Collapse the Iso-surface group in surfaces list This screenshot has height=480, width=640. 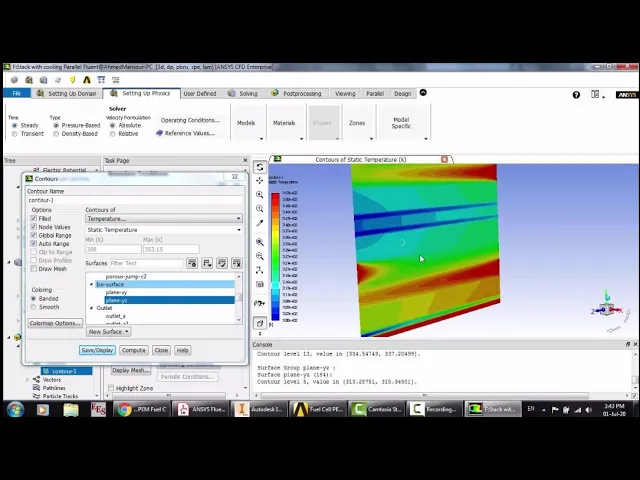pyautogui.click(x=91, y=284)
